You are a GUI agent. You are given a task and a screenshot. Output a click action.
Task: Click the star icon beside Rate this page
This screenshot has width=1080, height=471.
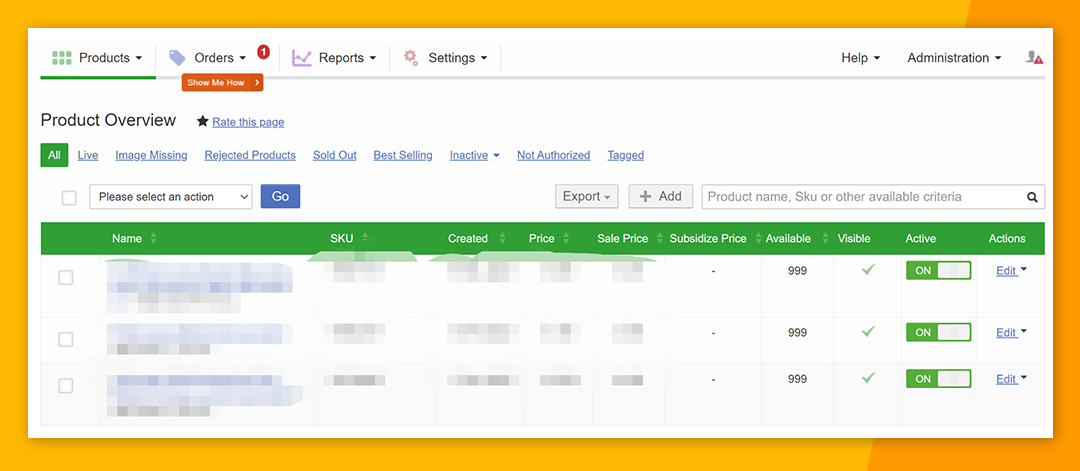[x=202, y=121]
